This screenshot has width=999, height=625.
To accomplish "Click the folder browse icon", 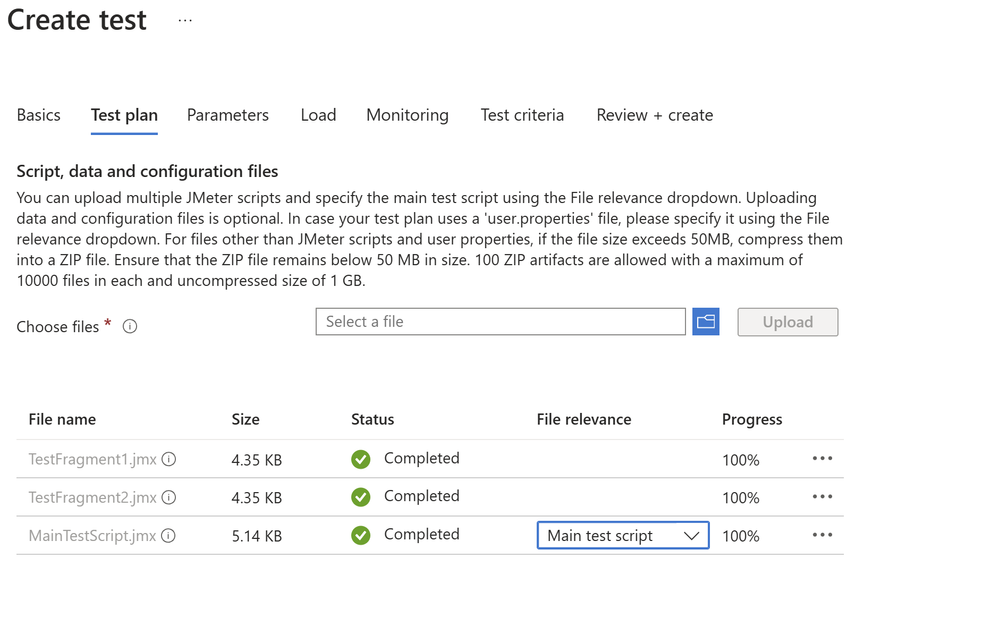I will point(706,321).
